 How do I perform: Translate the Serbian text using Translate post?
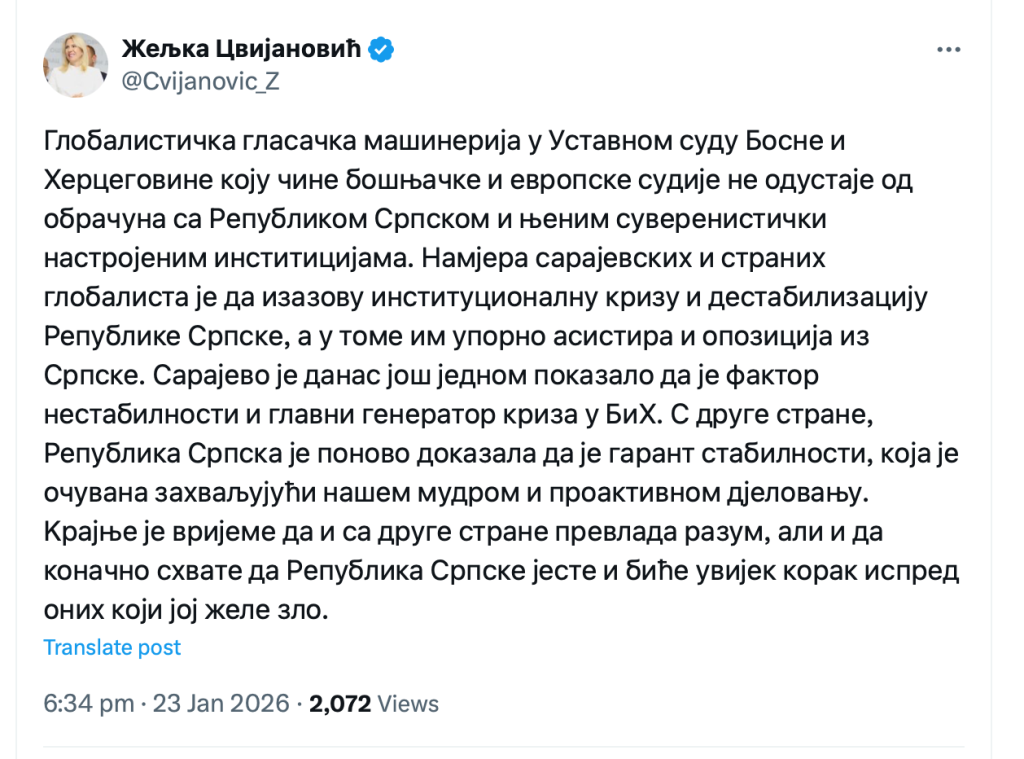pyautogui.click(x=112, y=647)
